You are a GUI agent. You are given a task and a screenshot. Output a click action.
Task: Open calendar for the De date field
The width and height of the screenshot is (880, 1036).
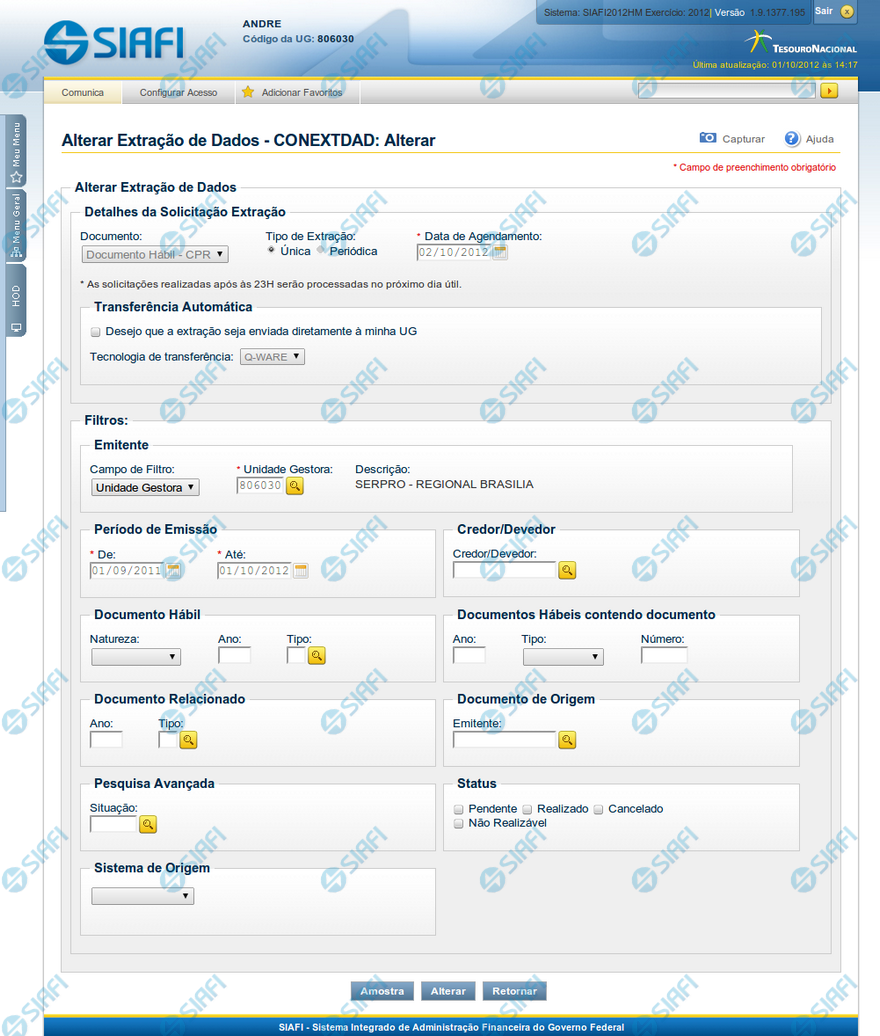pyautogui.click(x=174, y=571)
